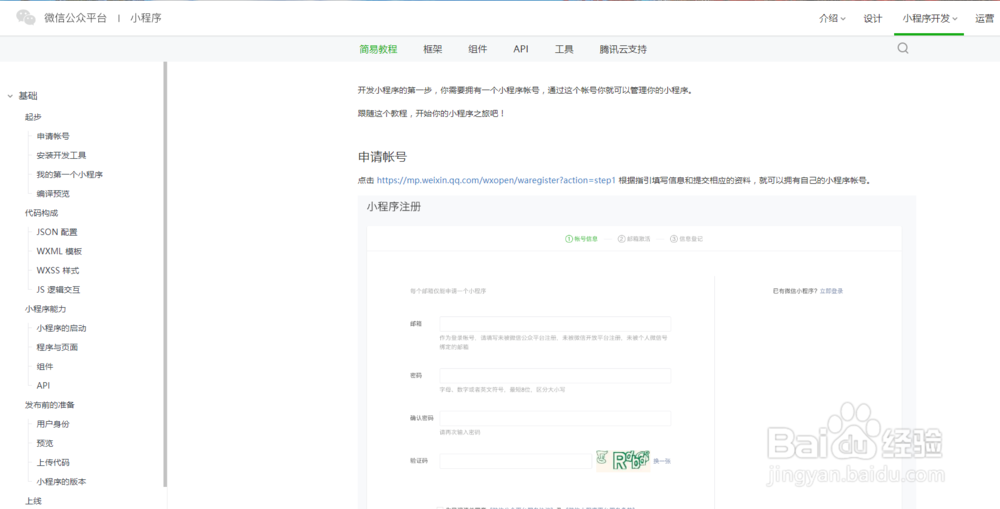Screen dimensions: 1000x509
Task: Open 小程序的版本 in the sidebar
Action: [61, 482]
